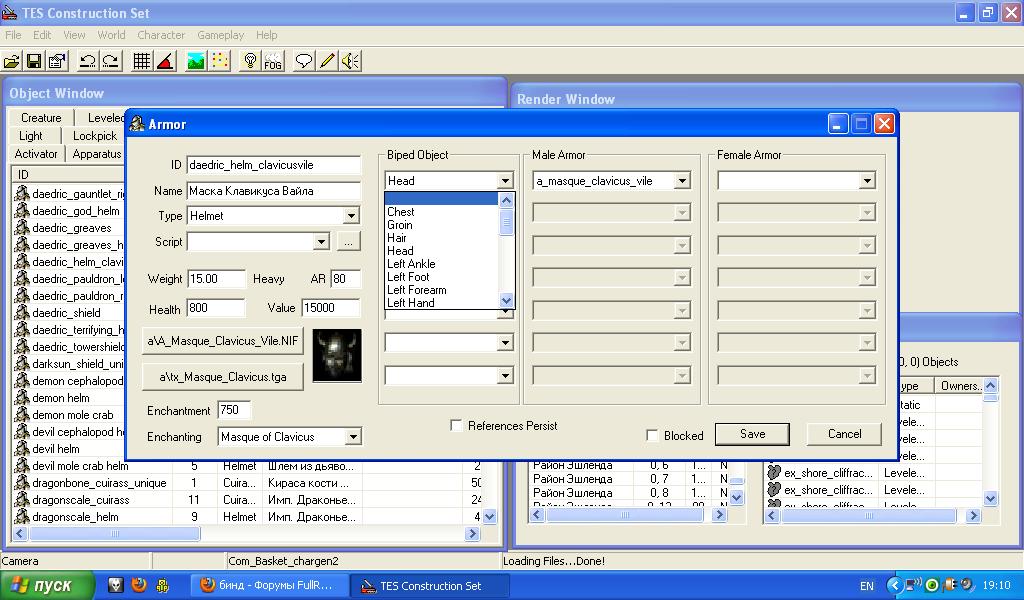Enable the Path Grid editing icon
The image size is (1024, 600).
coord(220,61)
